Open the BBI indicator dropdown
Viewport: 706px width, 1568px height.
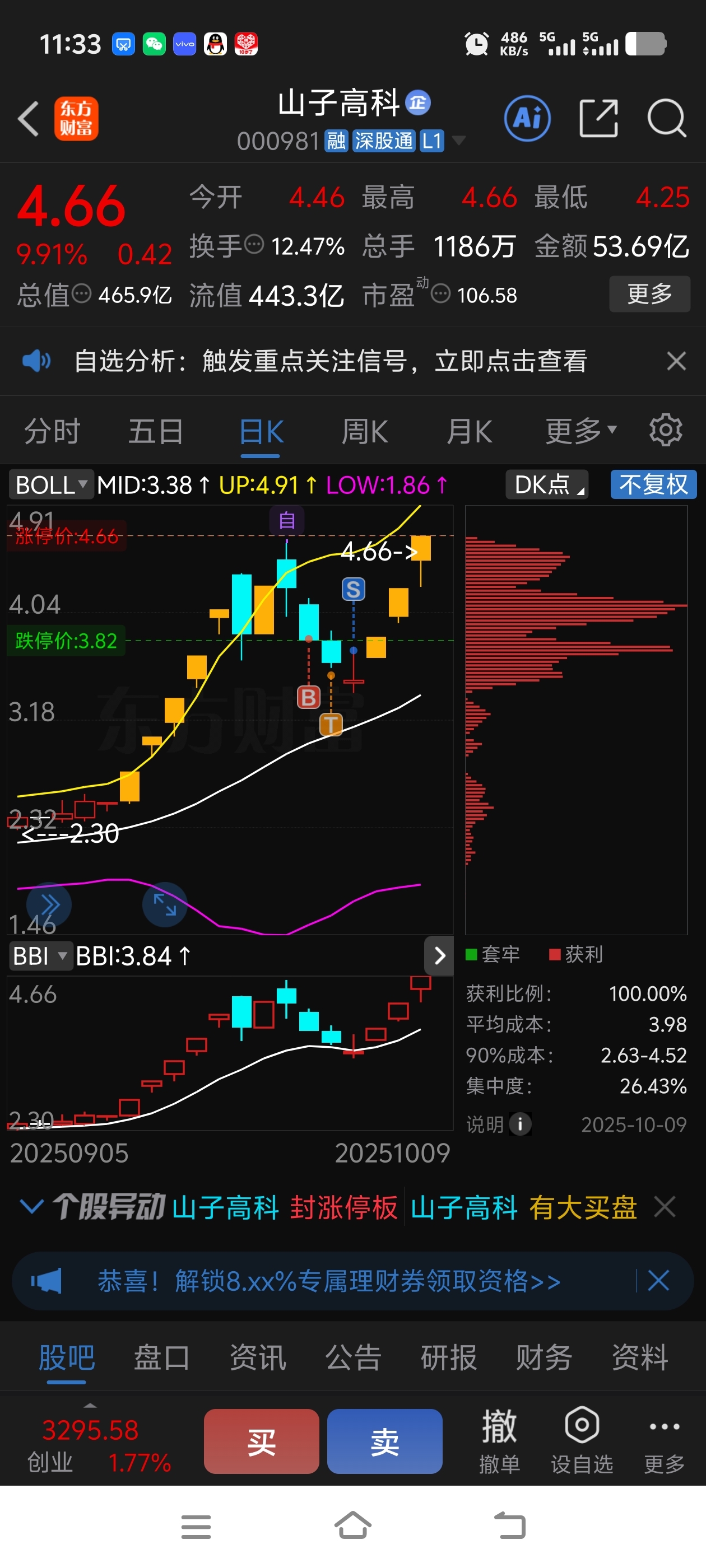40,956
